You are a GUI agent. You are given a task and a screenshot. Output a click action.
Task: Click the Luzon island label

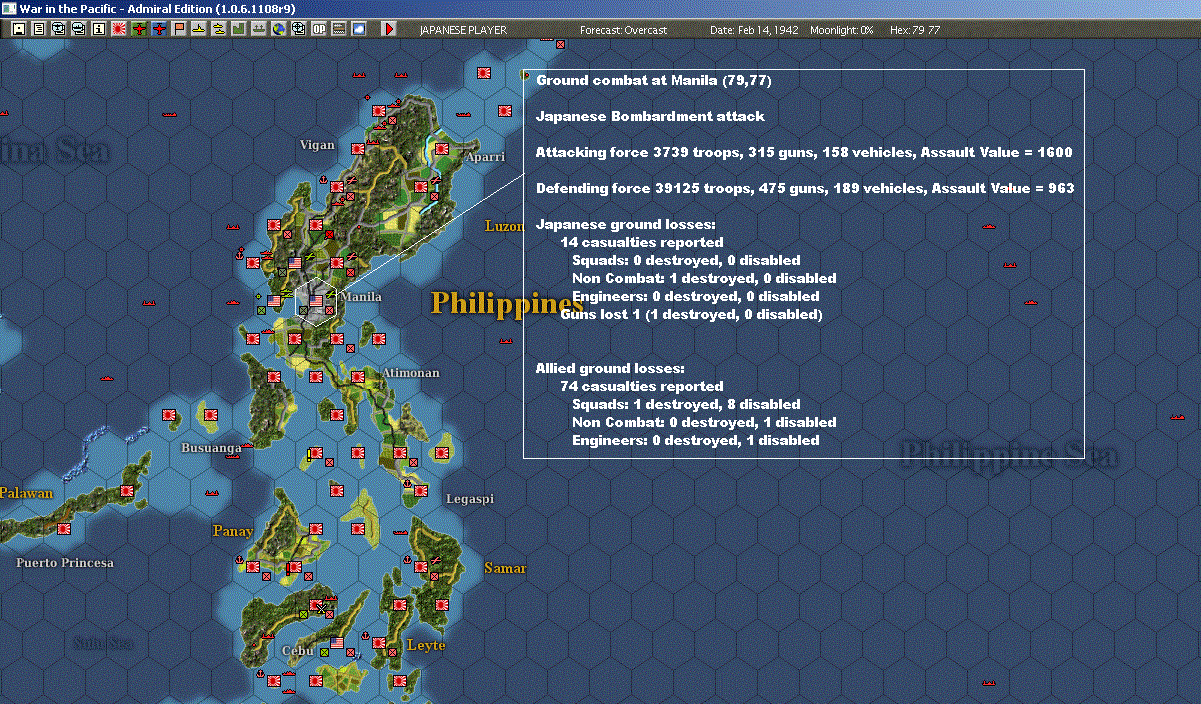click(504, 226)
